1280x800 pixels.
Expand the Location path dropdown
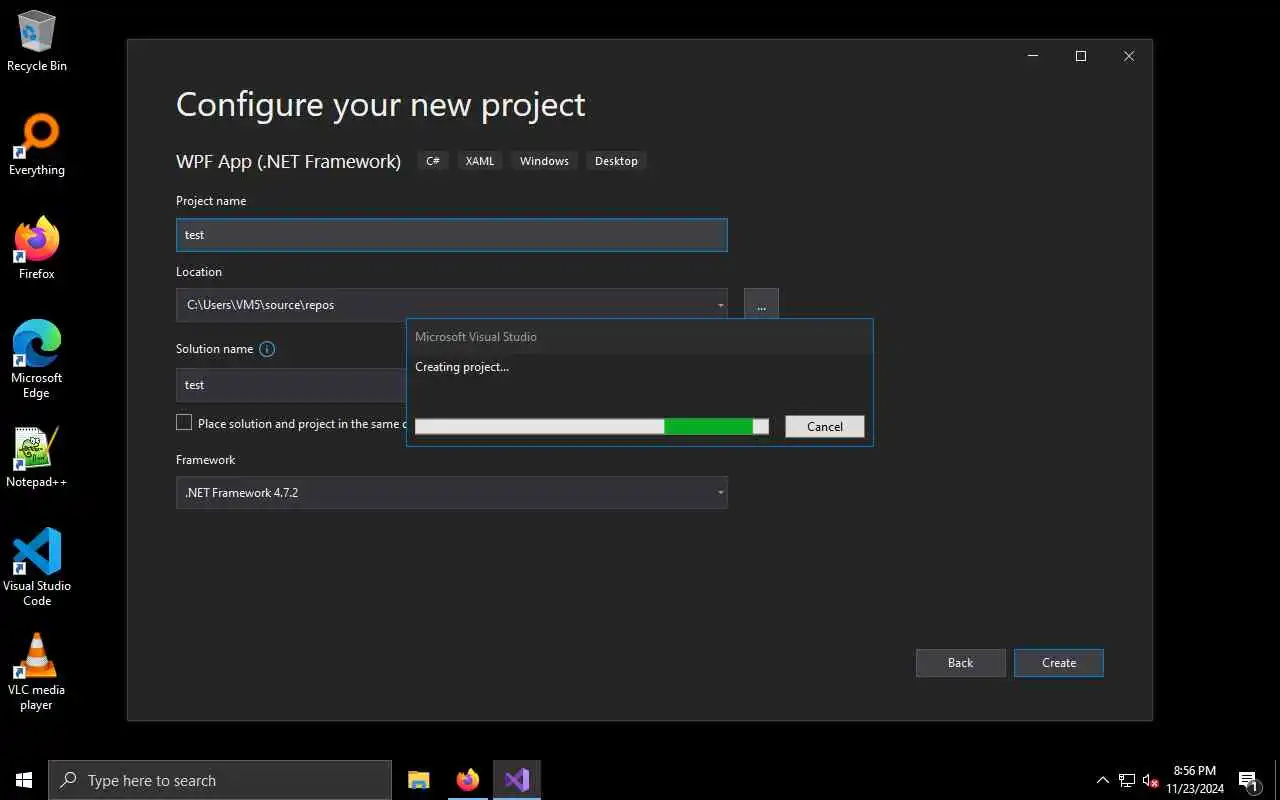pyautogui.click(x=721, y=305)
